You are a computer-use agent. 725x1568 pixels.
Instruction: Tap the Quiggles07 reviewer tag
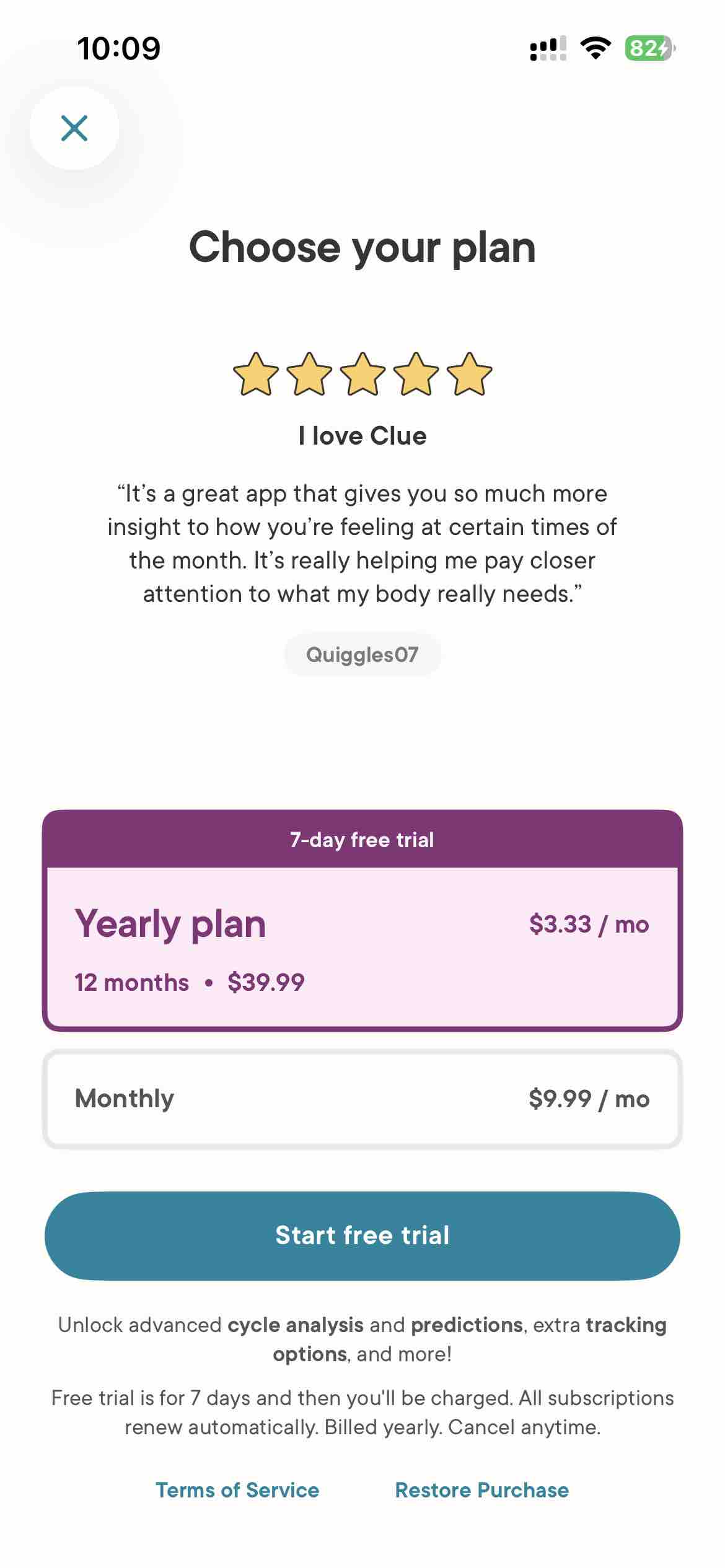362,655
